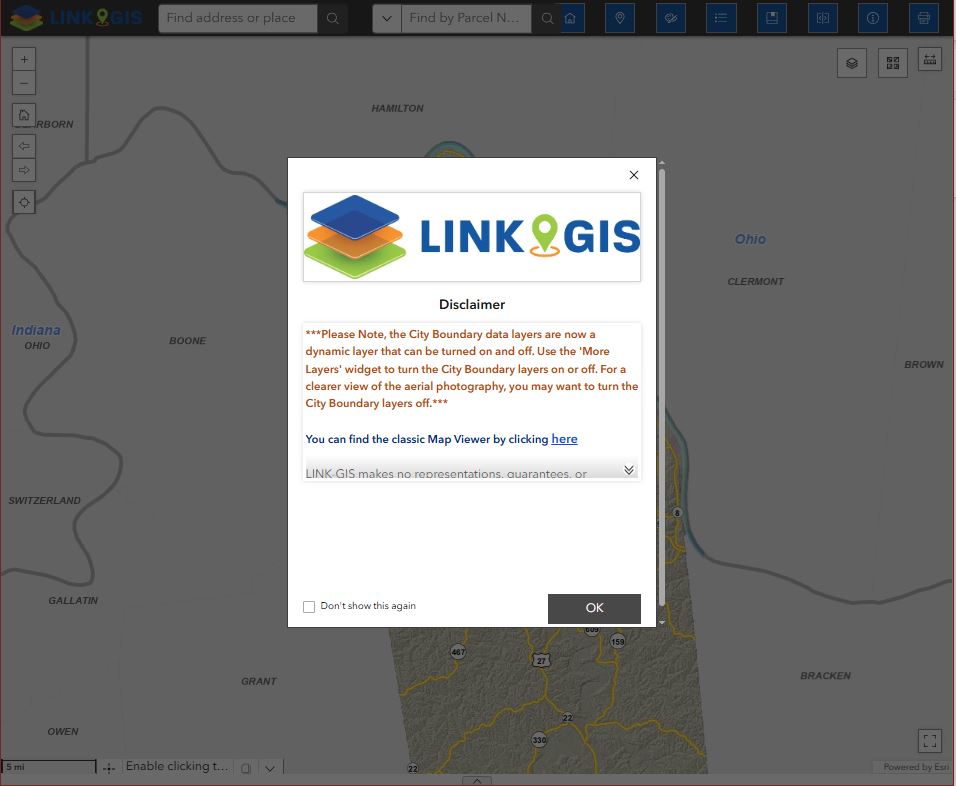The width and height of the screenshot is (956, 786).
Task: Click the OWEN county label on map
Action: [63, 731]
